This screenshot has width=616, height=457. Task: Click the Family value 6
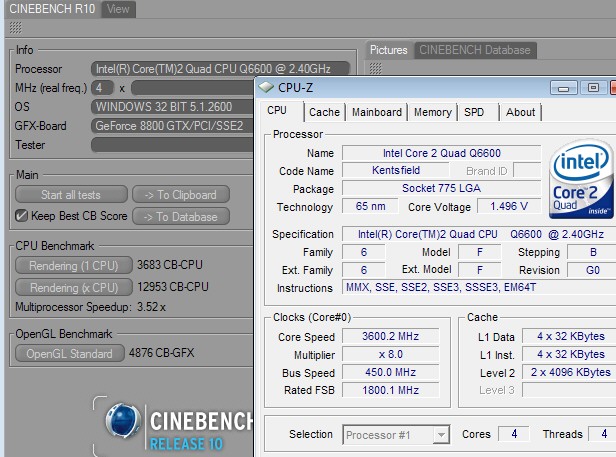(363, 252)
